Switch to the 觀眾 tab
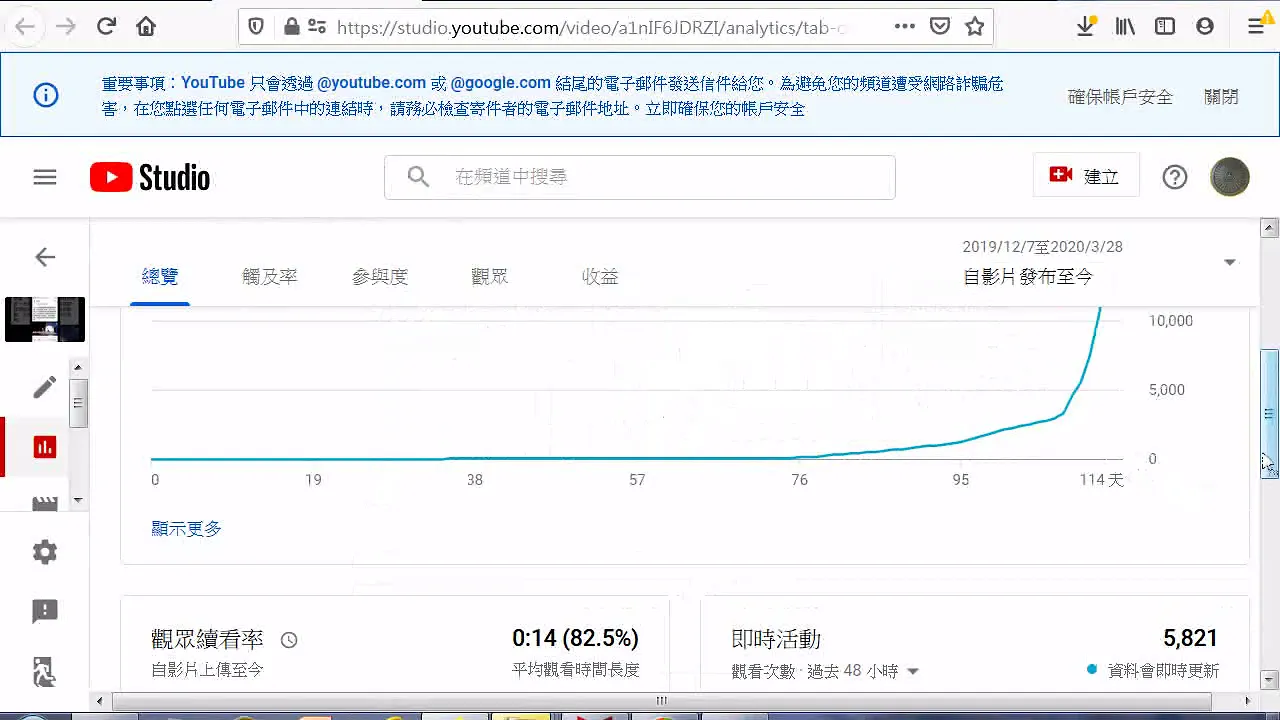This screenshot has height=720, width=1280. [490, 277]
